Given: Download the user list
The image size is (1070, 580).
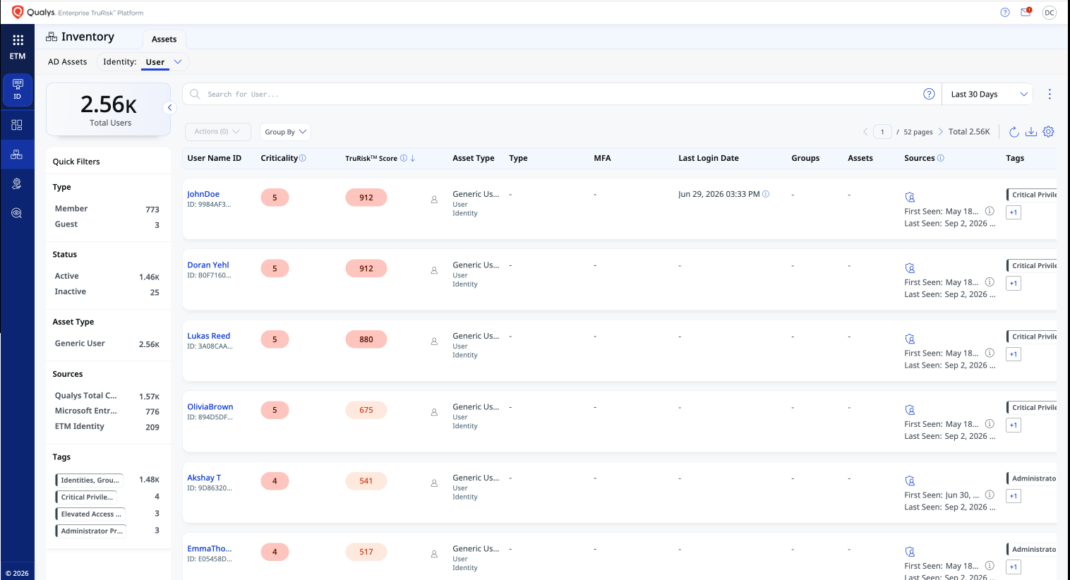Looking at the screenshot, I should pos(1031,132).
